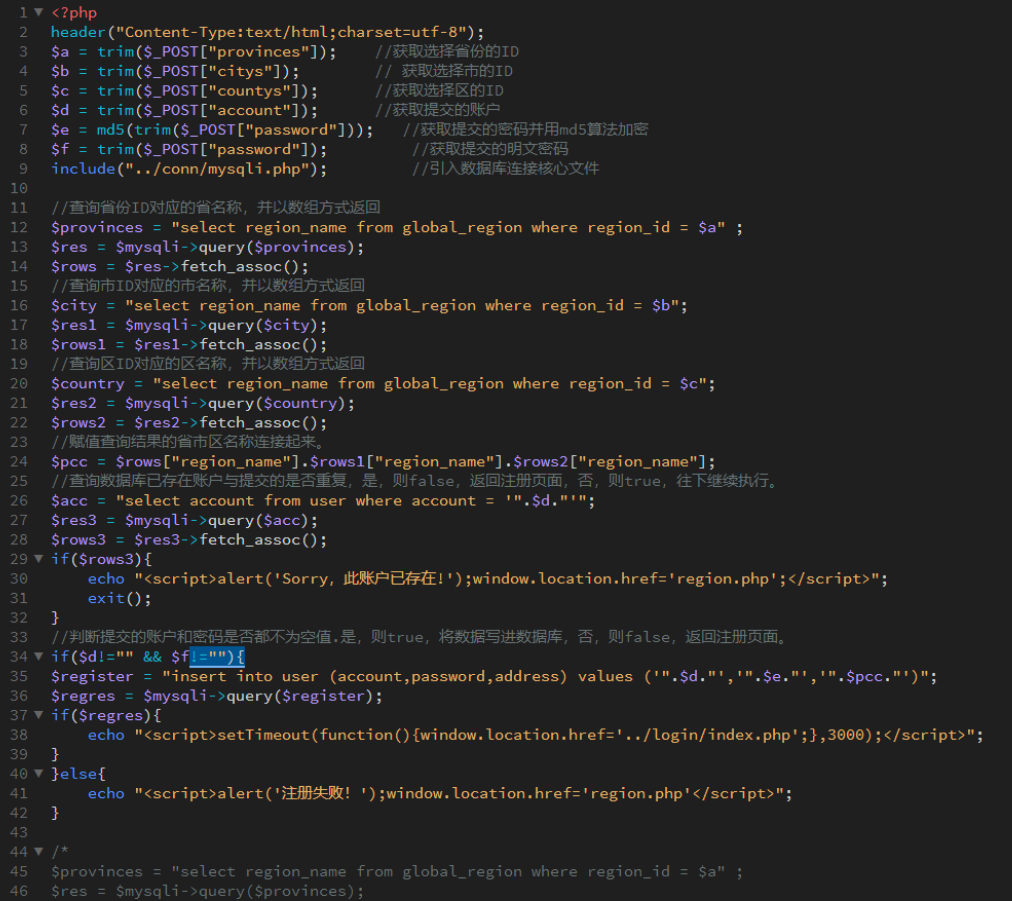This screenshot has width=1012, height=901.
Task: Click $res3 variable on line 27
Action: 74,520
